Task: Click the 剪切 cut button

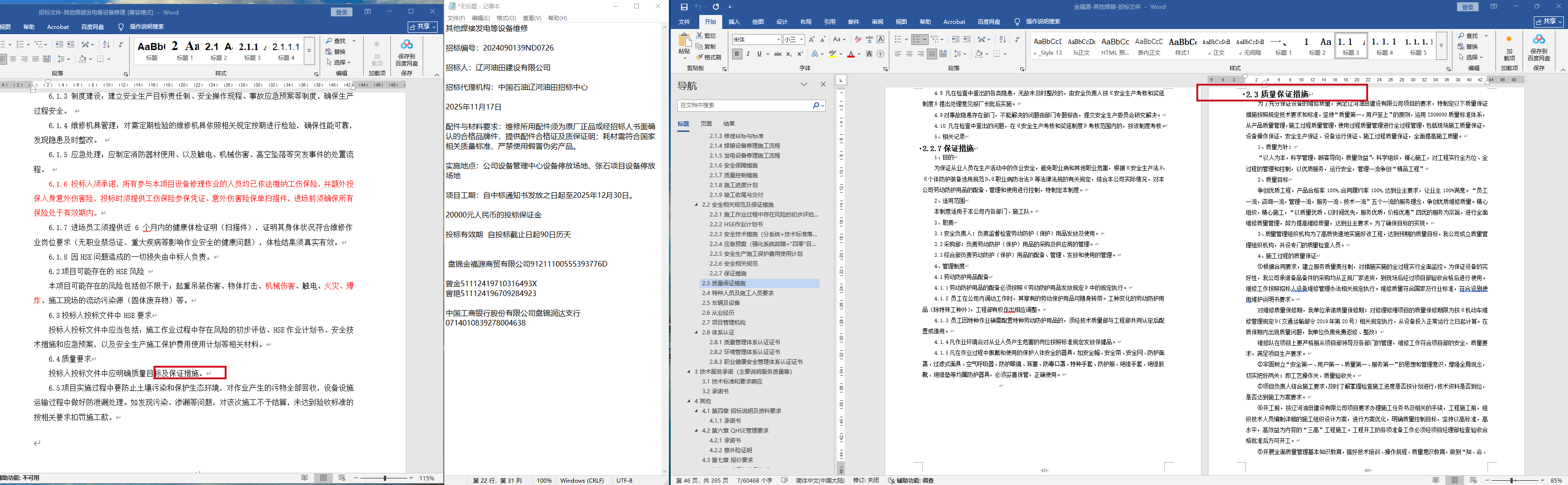Action: tap(705, 35)
